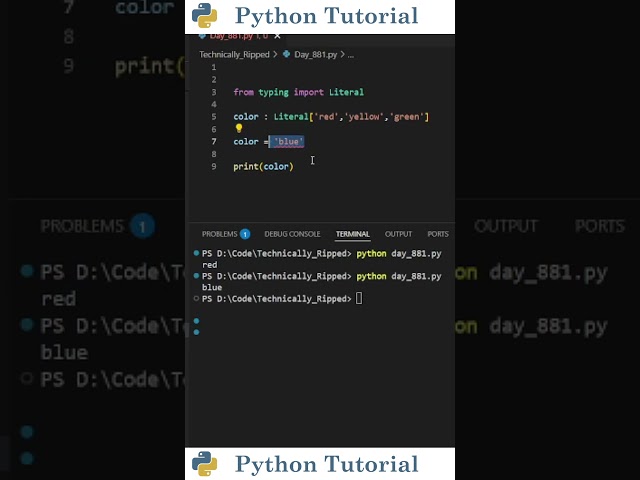This screenshot has height=480, width=640.
Task: Click the terminal cursor at the last prompt
Action: click(359, 298)
